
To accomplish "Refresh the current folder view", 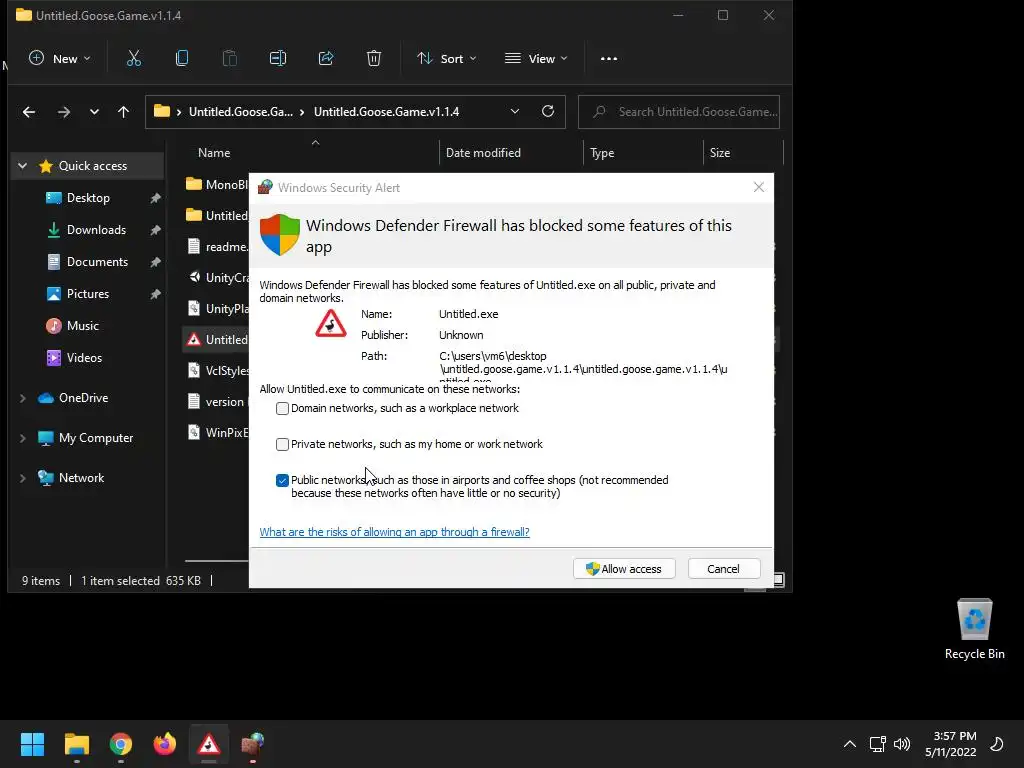I will point(548,111).
